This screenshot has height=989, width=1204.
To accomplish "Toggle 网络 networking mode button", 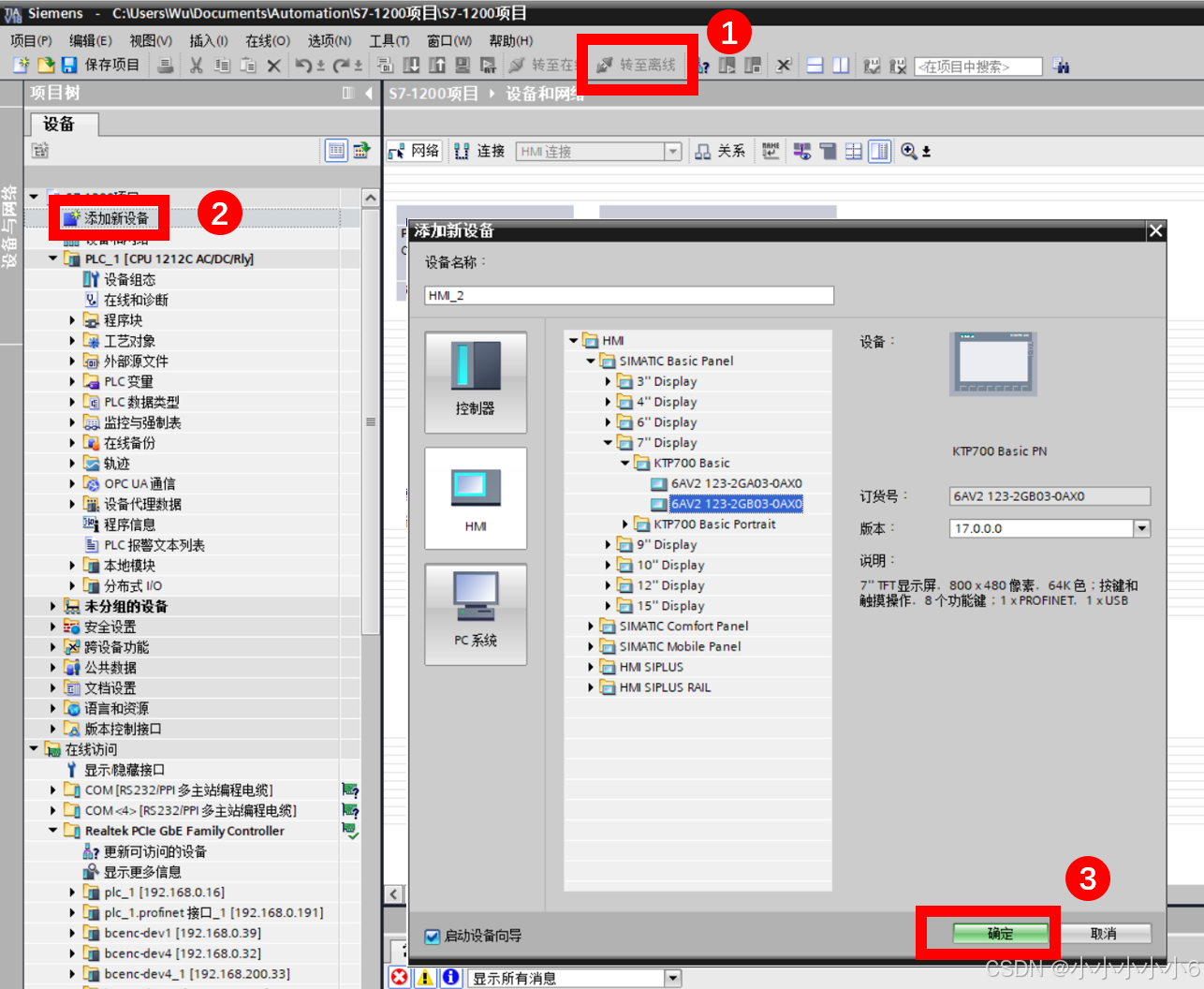I will pos(414,151).
